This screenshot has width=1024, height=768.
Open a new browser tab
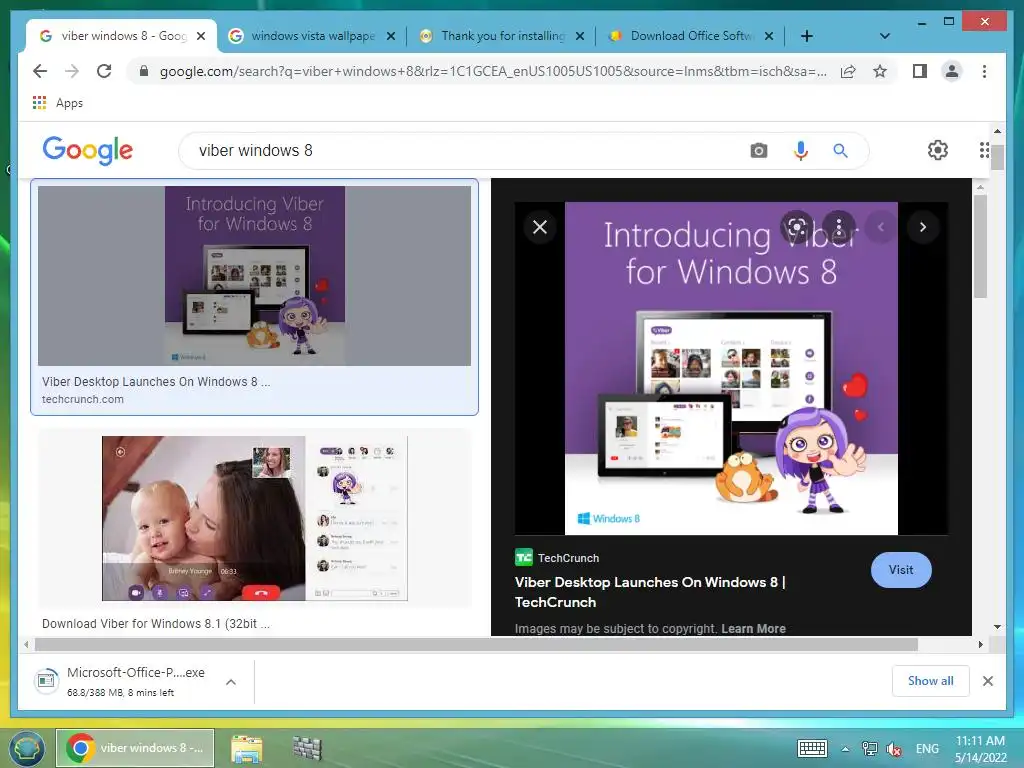pos(807,36)
